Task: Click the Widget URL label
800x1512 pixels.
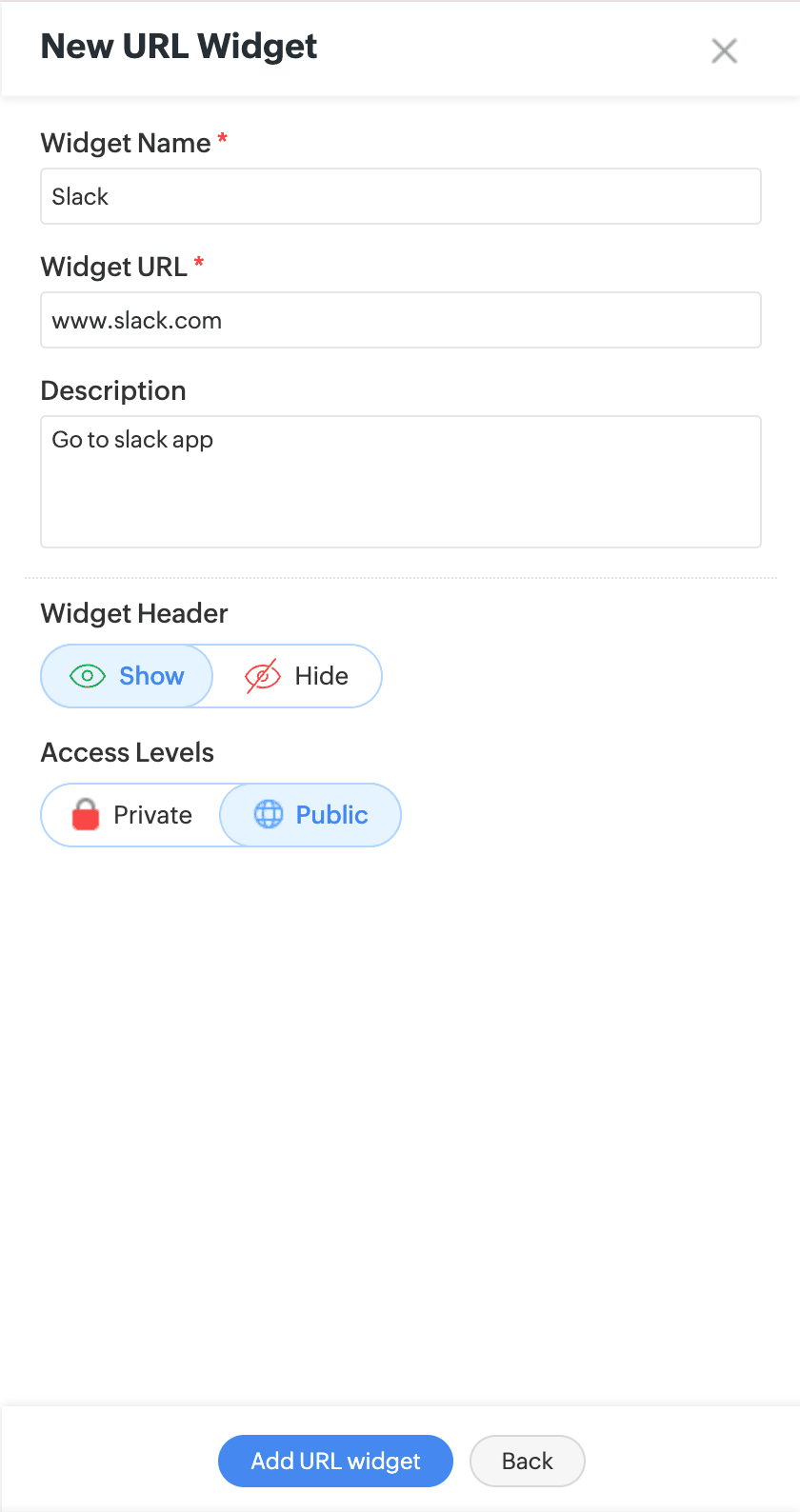Action: pos(114,267)
